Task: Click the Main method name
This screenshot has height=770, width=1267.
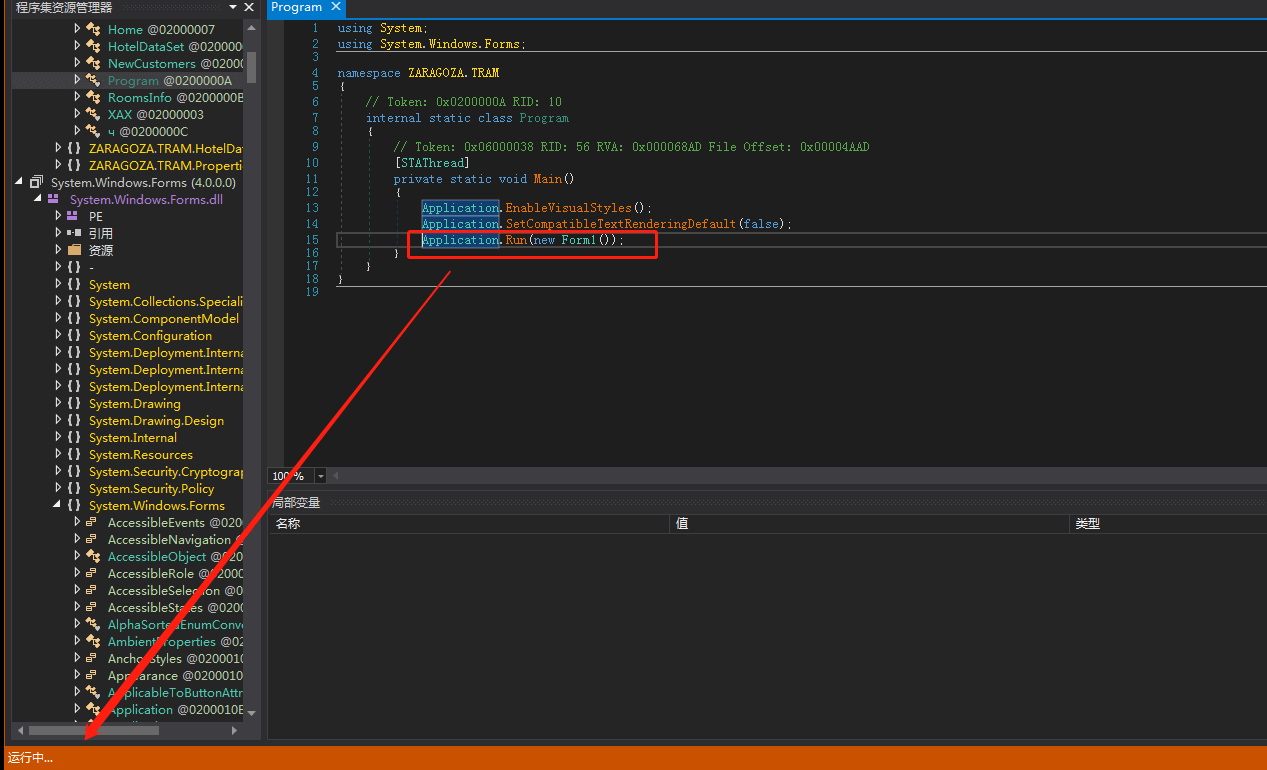Action: pos(548,179)
